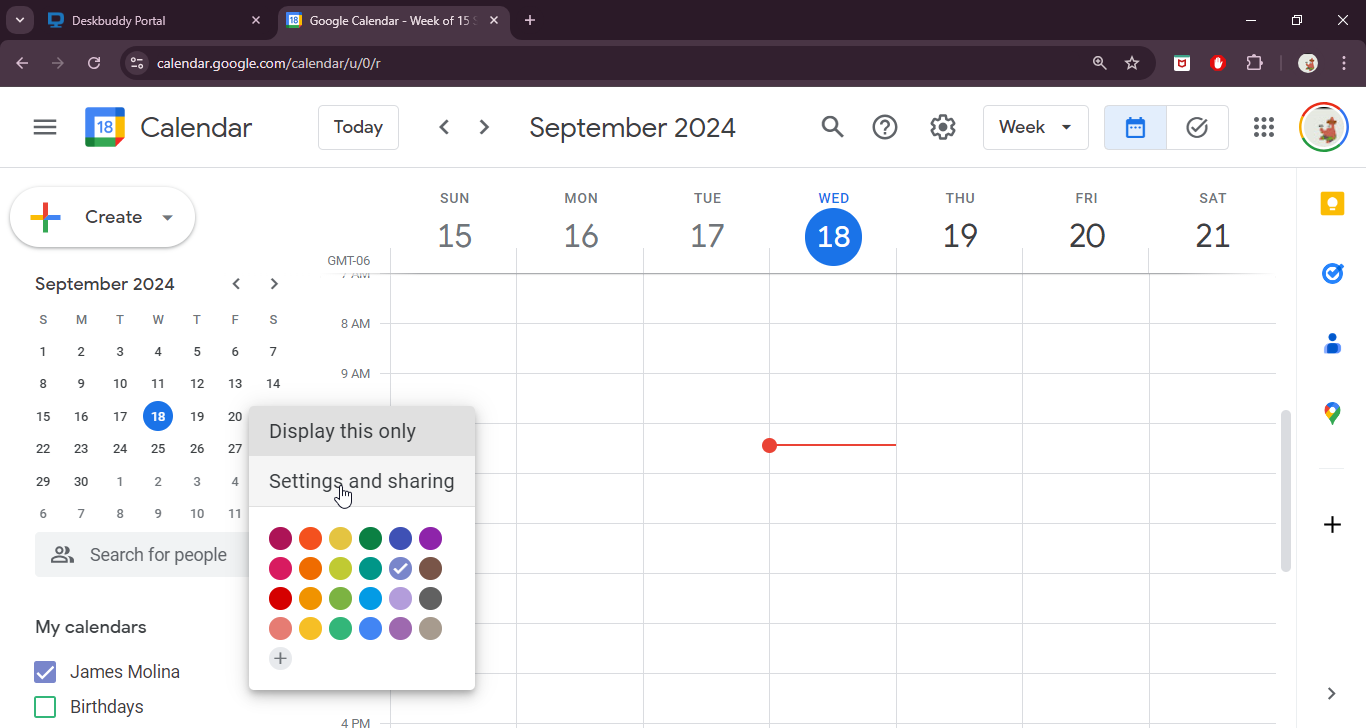The height and width of the screenshot is (728, 1366).
Task: Open the Settings gear menu
Action: pyautogui.click(x=942, y=127)
